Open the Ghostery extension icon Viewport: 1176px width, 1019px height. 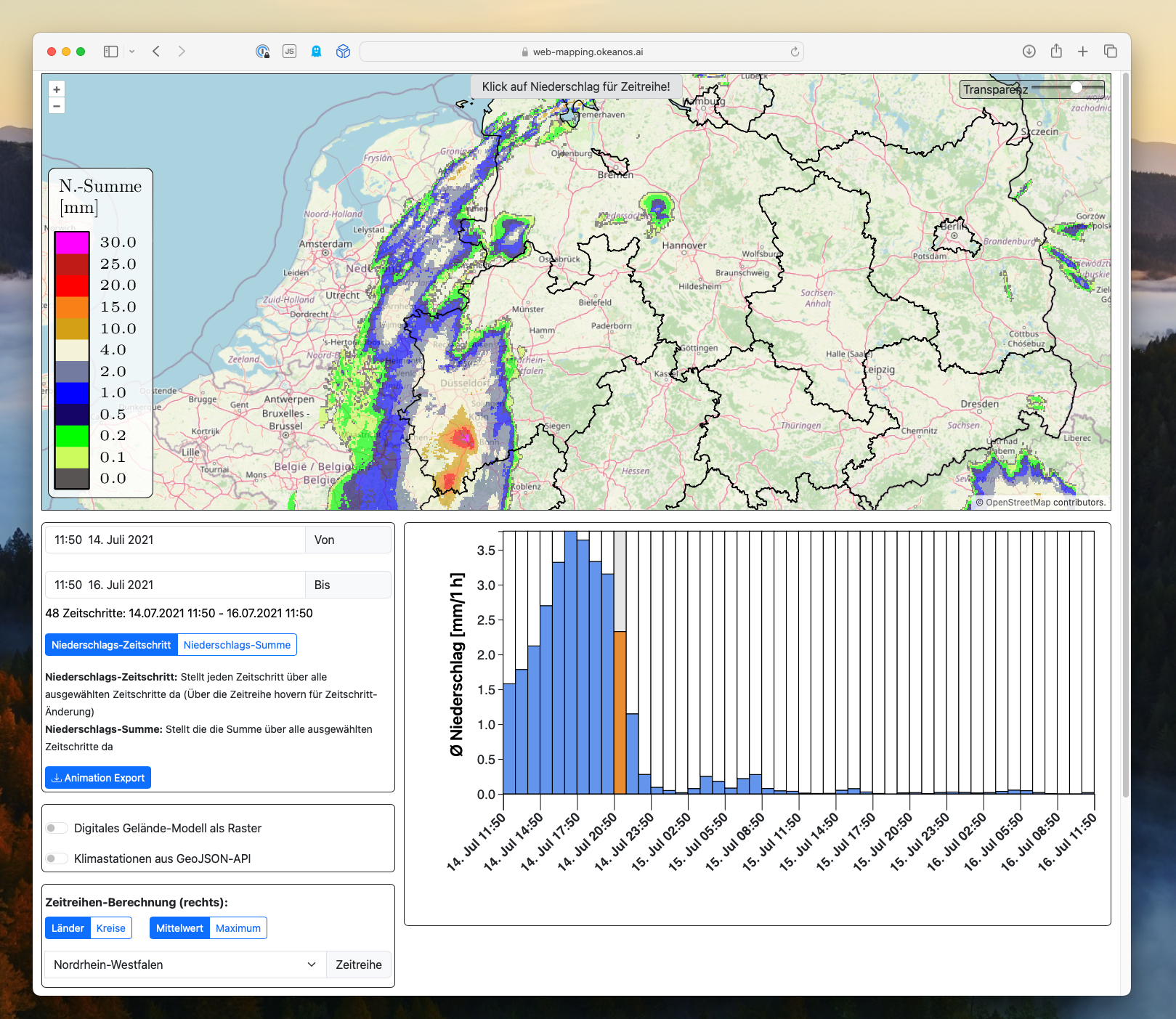click(x=316, y=52)
